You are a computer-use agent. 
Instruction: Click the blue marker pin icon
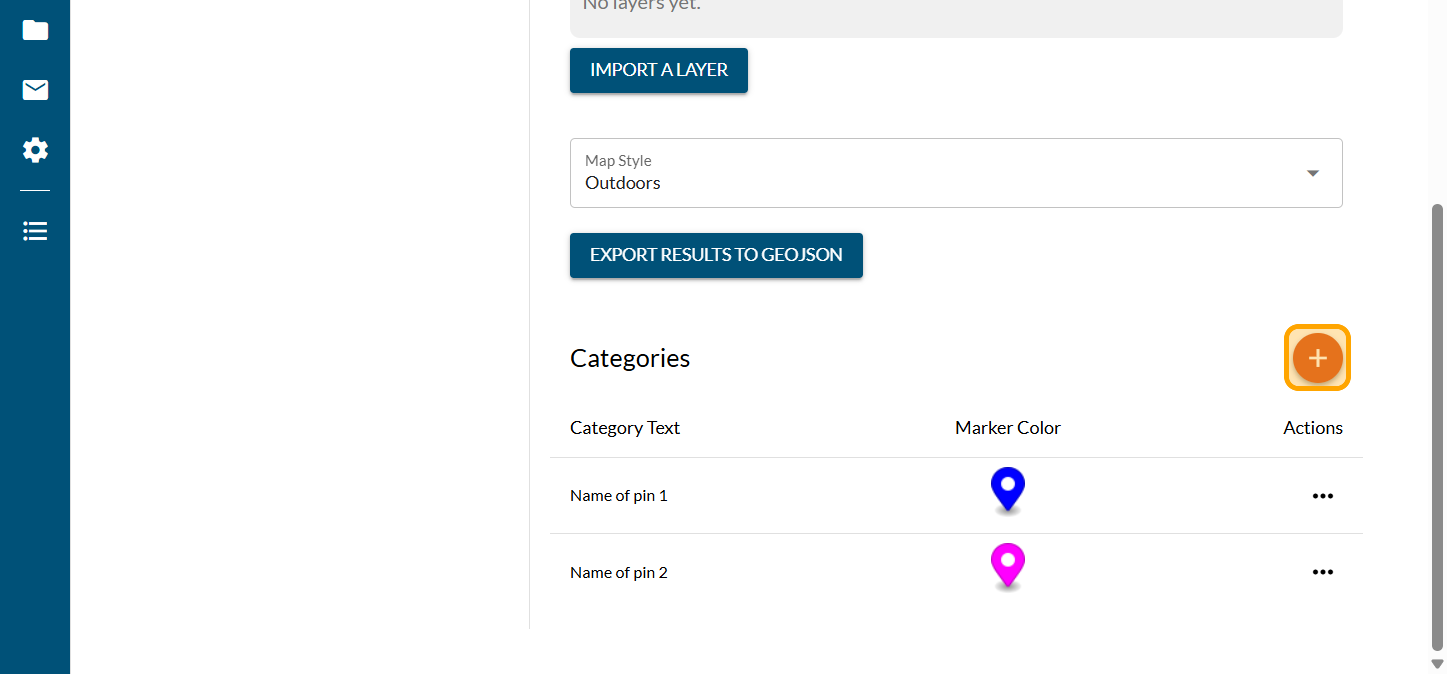pos(1007,489)
